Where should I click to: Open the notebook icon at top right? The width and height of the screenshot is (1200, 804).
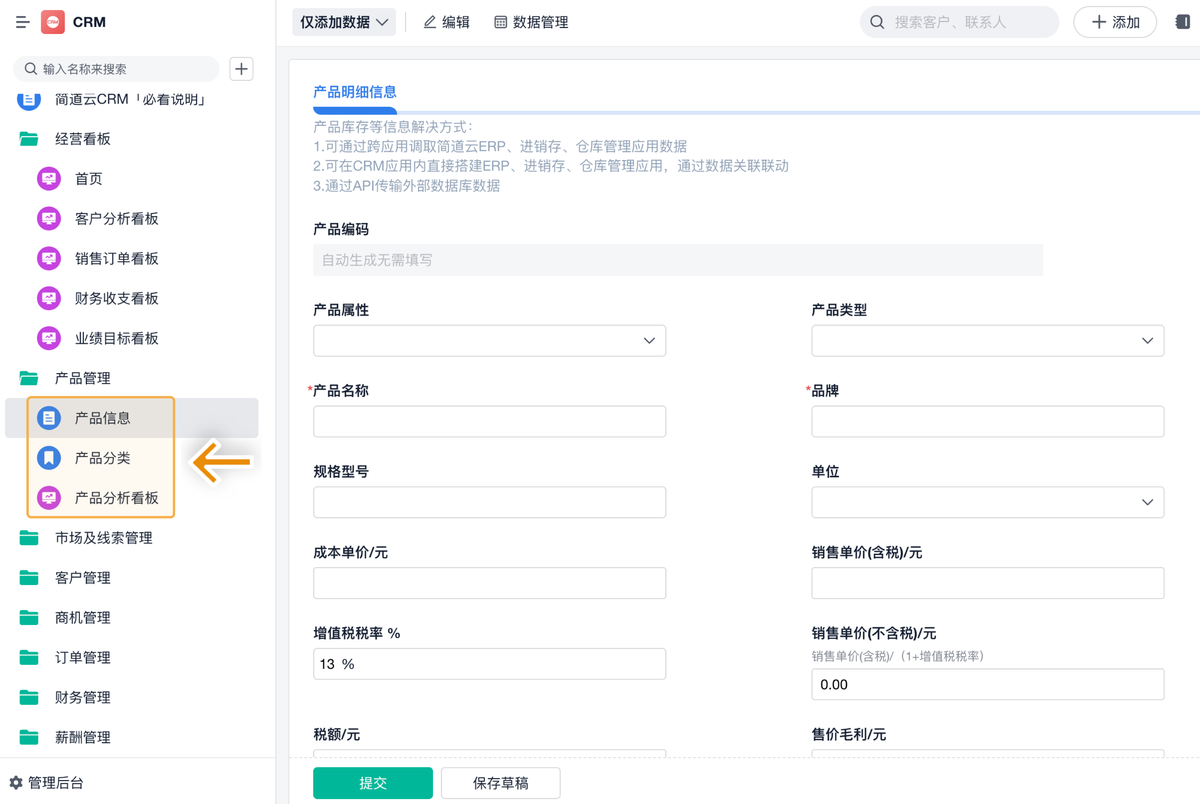click(1182, 22)
